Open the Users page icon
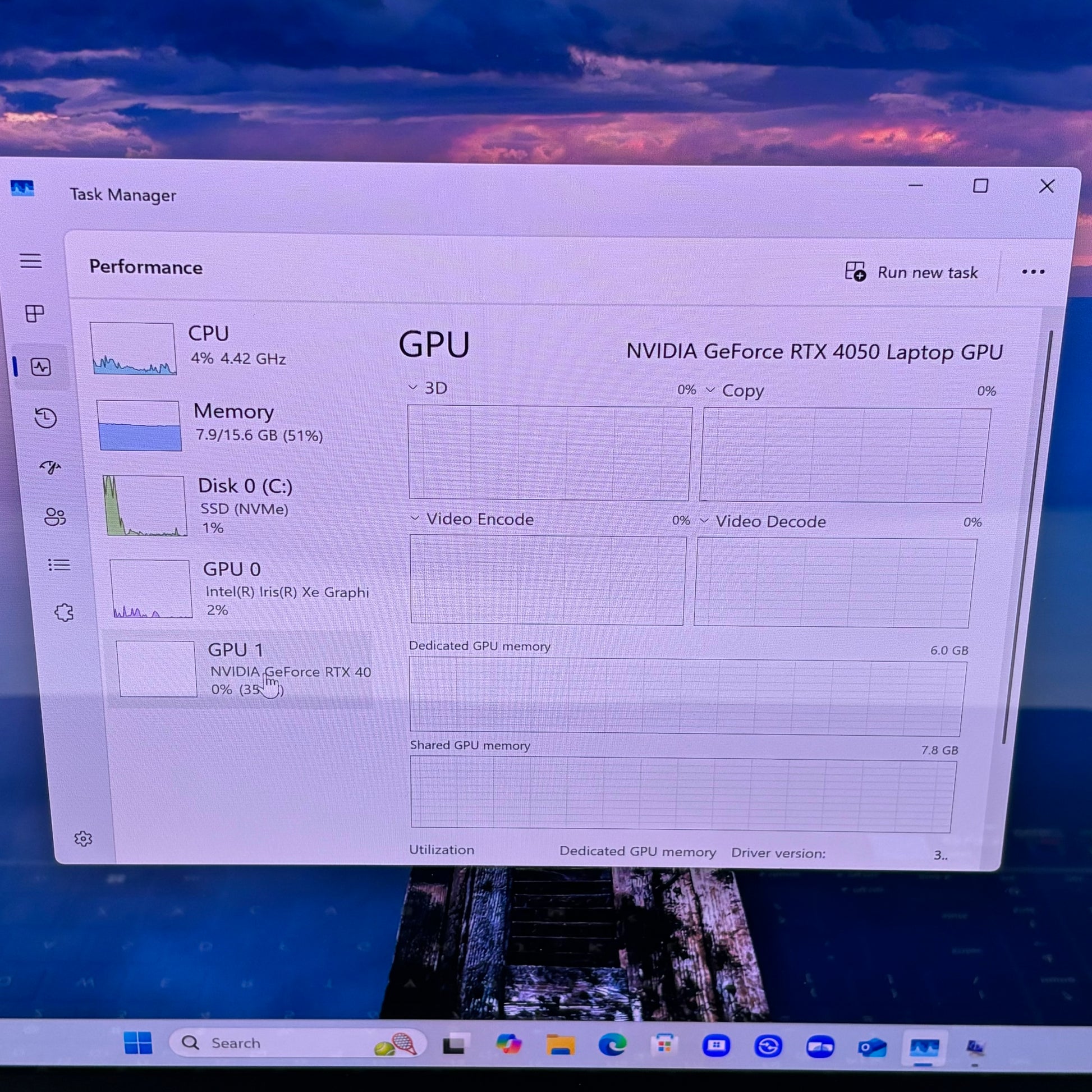 coord(55,517)
